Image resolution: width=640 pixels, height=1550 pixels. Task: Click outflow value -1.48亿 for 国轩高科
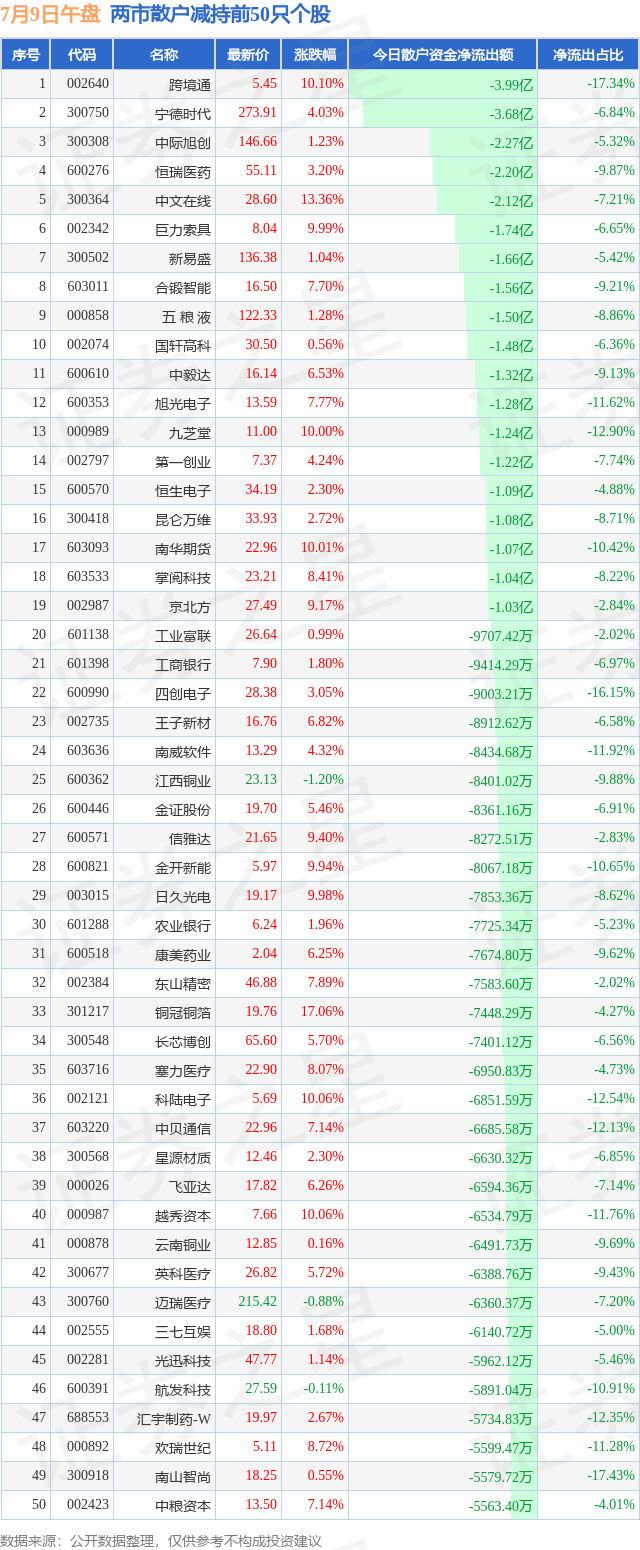(x=511, y=346)
